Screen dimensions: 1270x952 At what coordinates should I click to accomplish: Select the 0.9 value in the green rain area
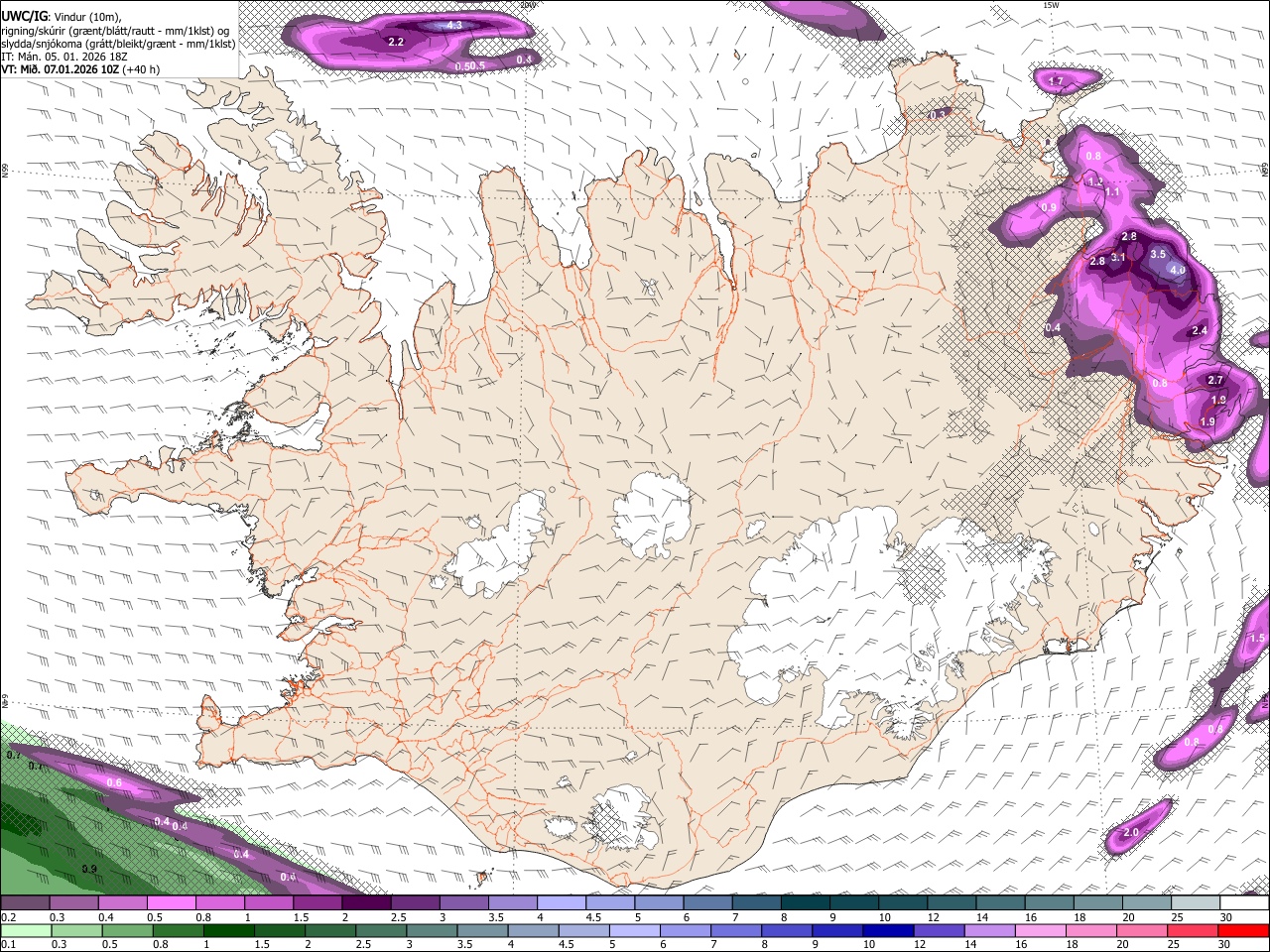tap(89, 870)
